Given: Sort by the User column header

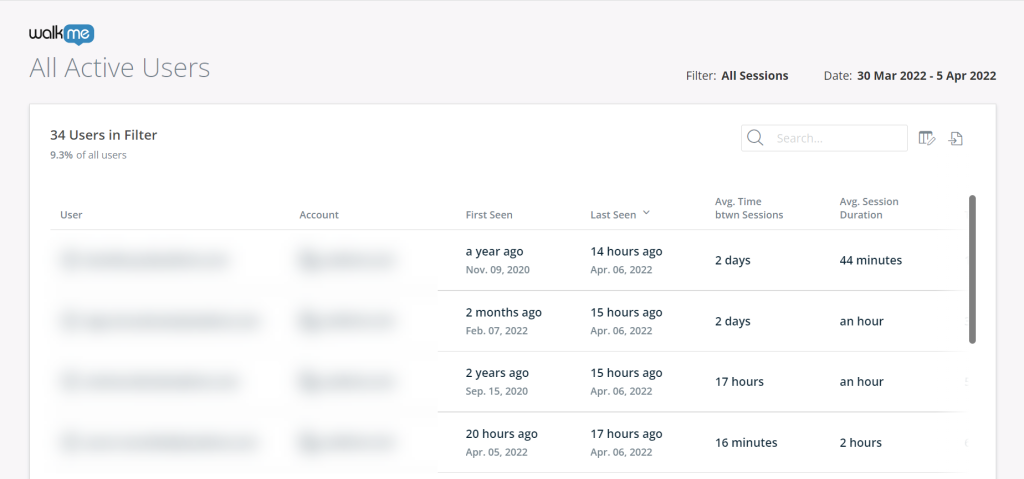Looking at the screenshot, I should tap(71, 215).
